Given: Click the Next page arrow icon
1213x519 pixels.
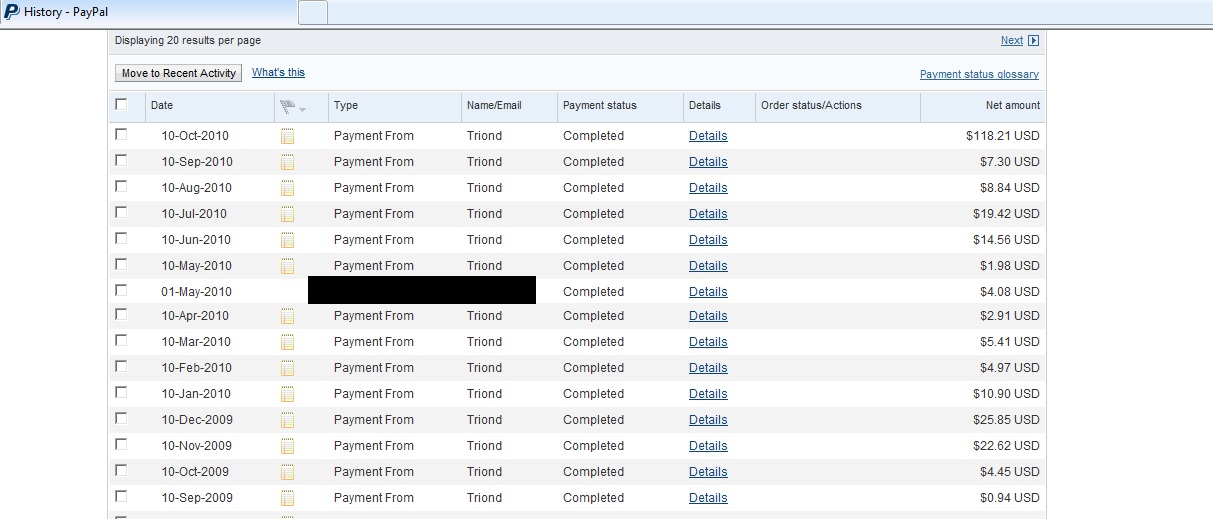Looking at the screenshot, I should tap(1034, 41).
